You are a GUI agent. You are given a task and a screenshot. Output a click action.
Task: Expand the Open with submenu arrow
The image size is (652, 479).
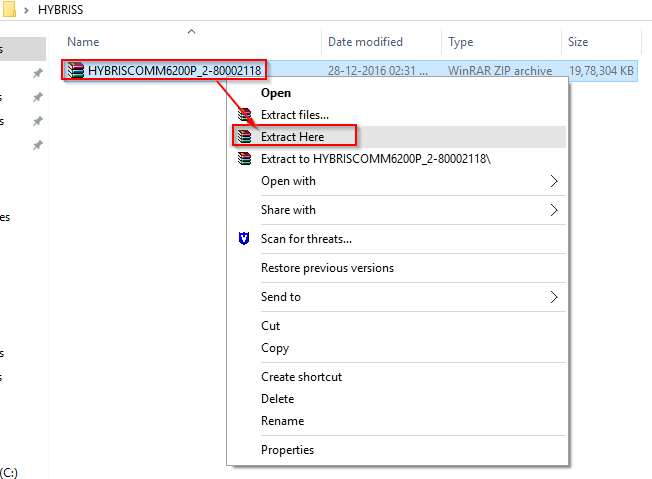[x=554, y=181]
